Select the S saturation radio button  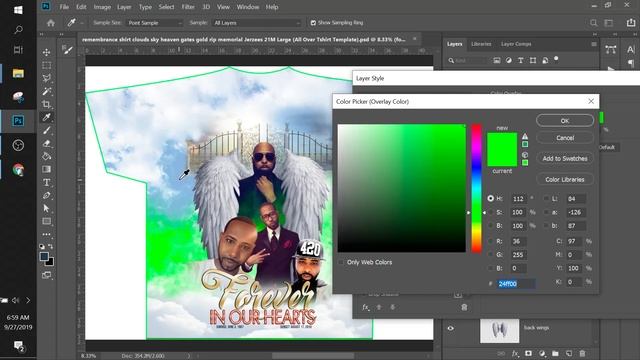[491, 212]
